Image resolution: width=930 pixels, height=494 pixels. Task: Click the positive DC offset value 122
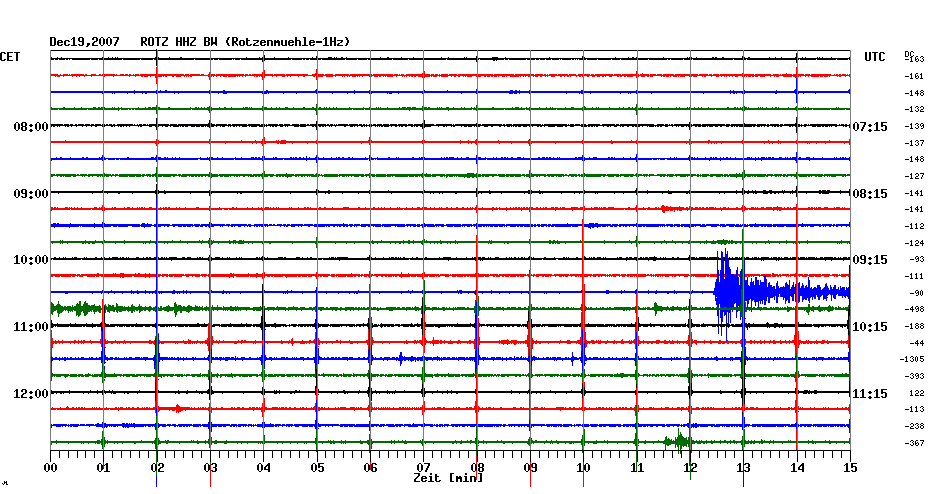click(x=917, y=393)
